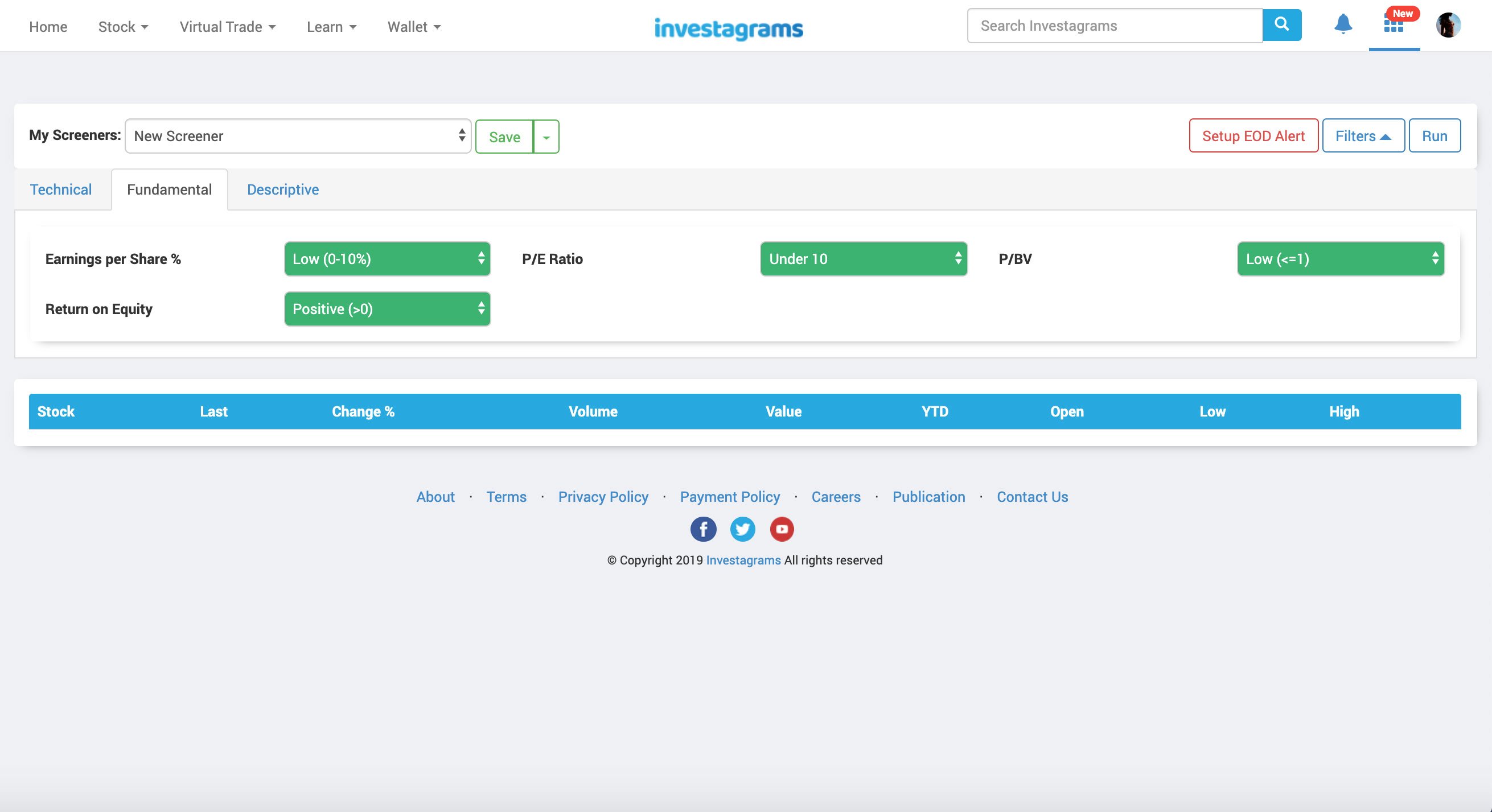Collapse the Filters panel

pyautogui.click(x=1363, y=136)
